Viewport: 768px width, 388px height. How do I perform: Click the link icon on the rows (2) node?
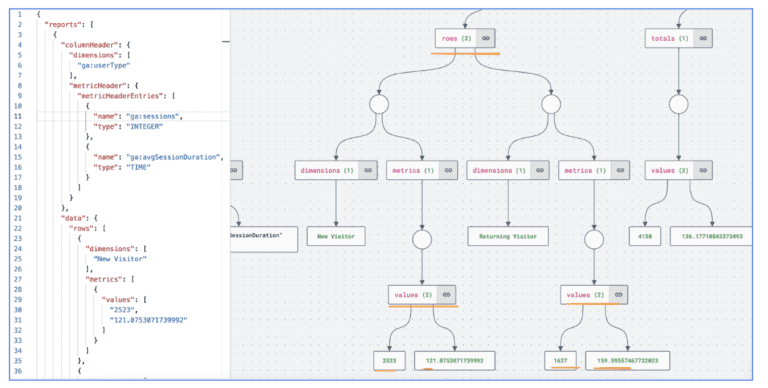click(485, 38)
